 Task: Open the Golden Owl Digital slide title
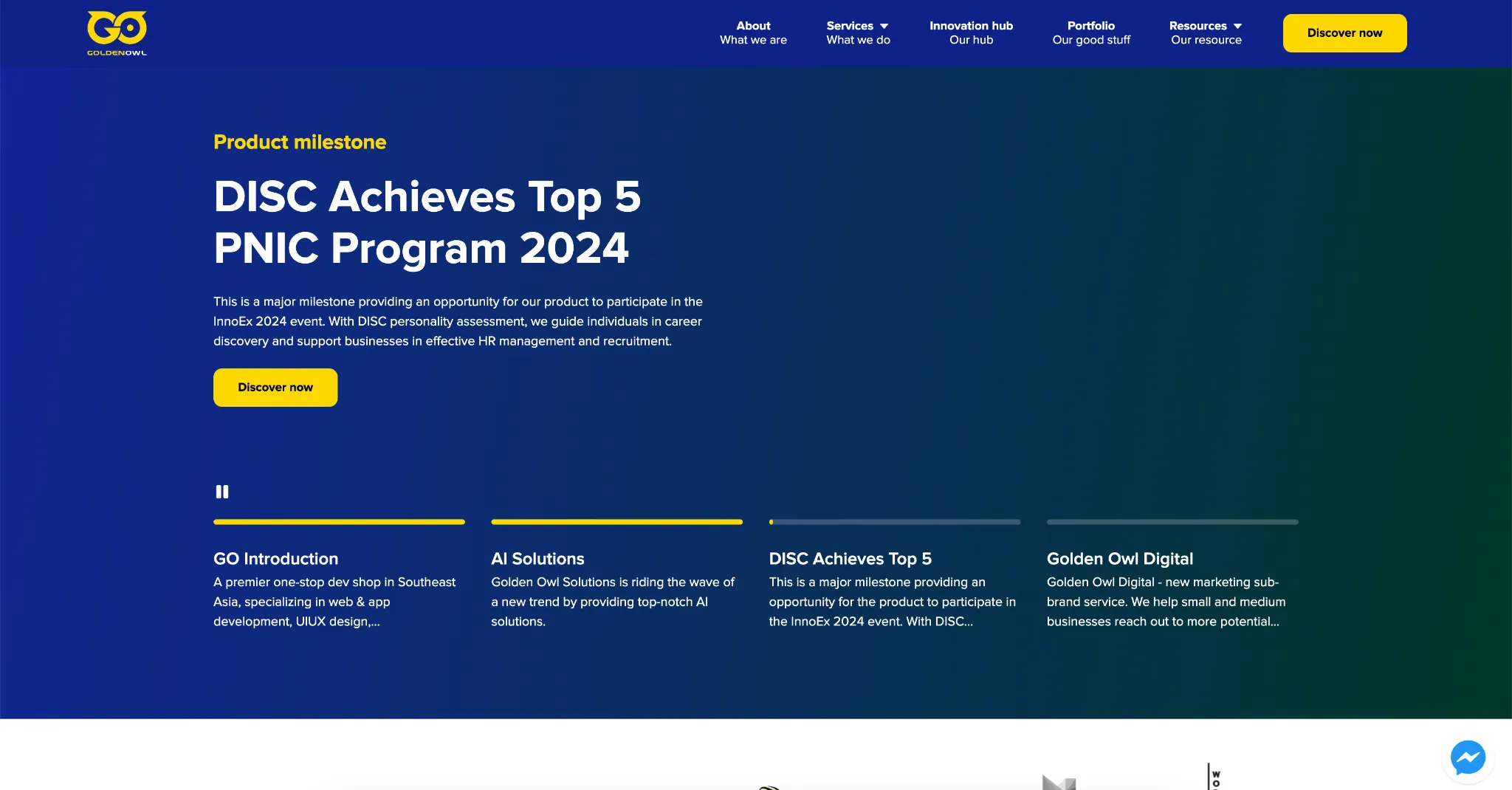(x=1120, y=559)
